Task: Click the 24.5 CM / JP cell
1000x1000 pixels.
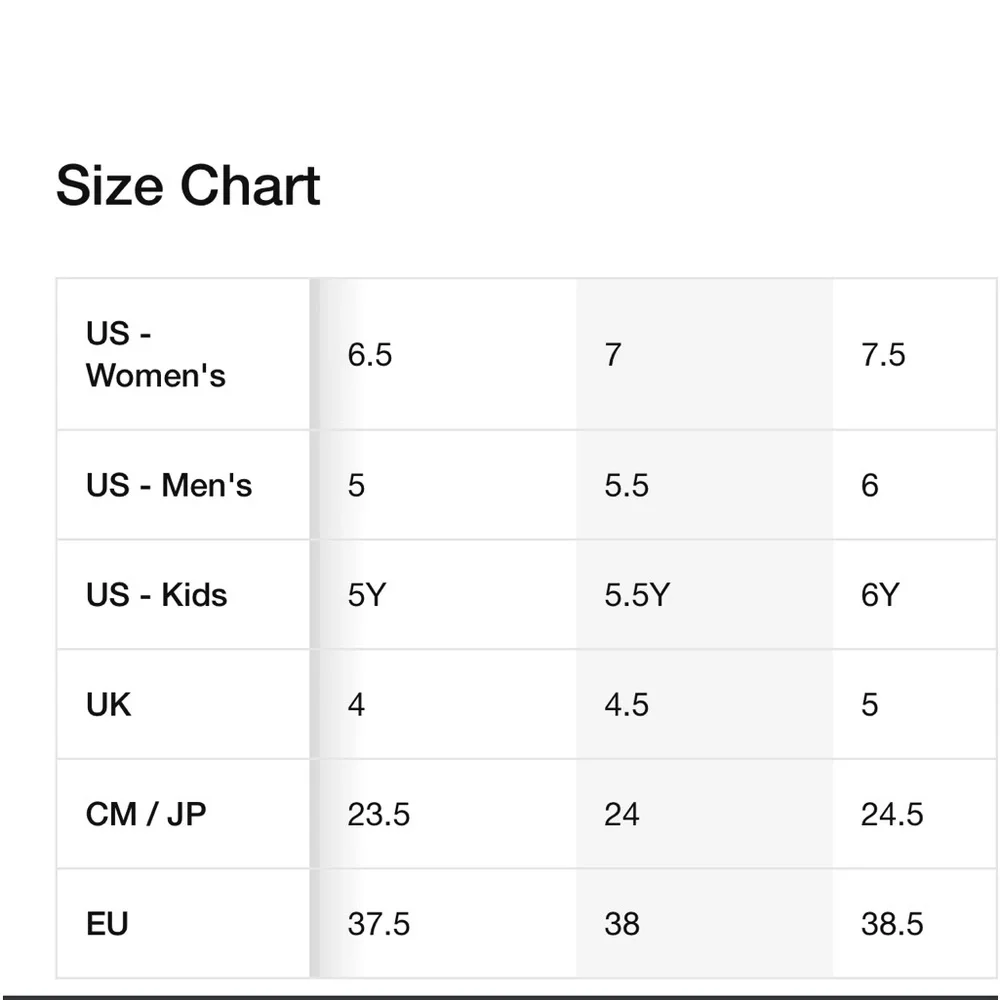Action: (x=892, y=814)
